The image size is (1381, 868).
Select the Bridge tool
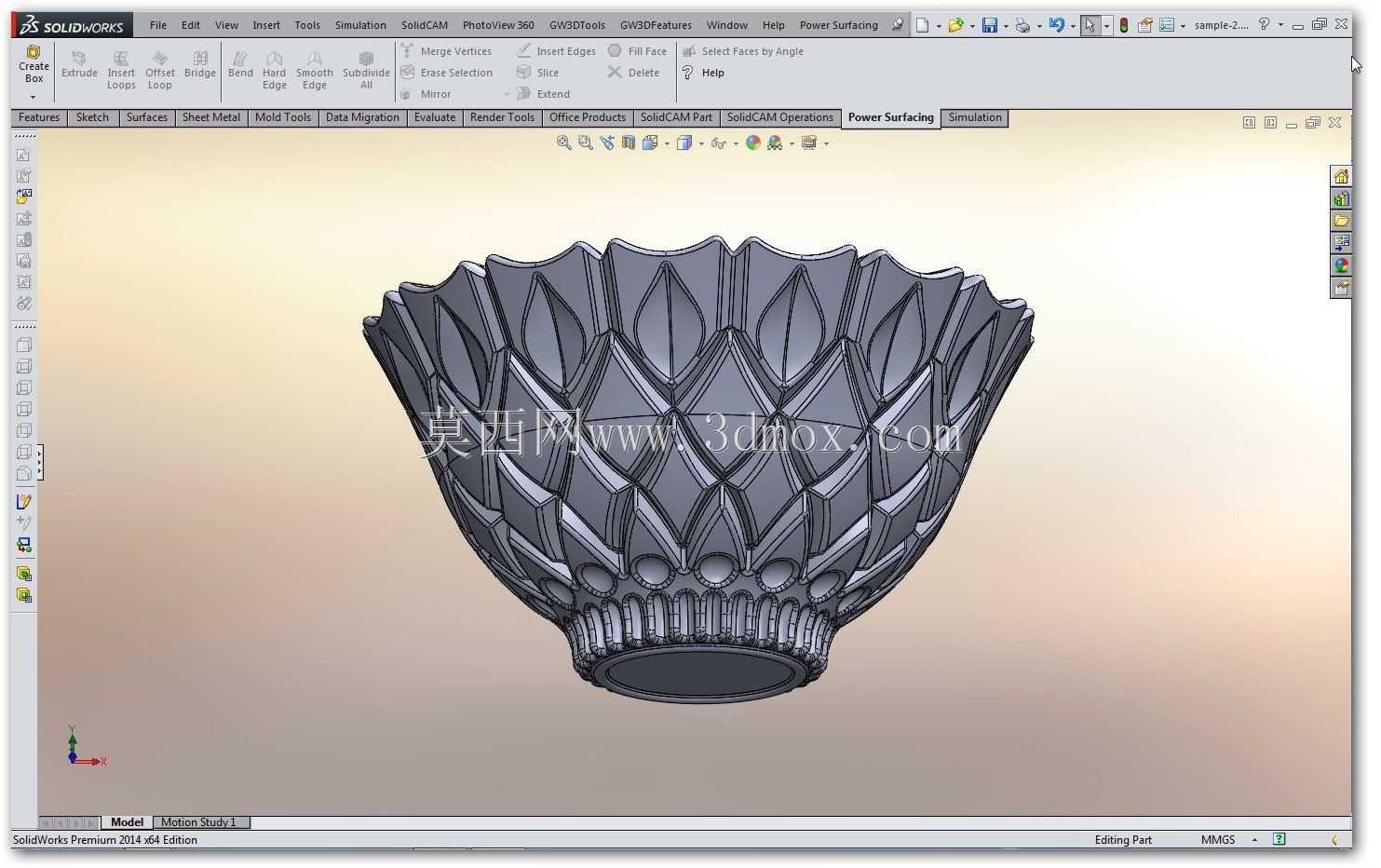pos(200,65)
